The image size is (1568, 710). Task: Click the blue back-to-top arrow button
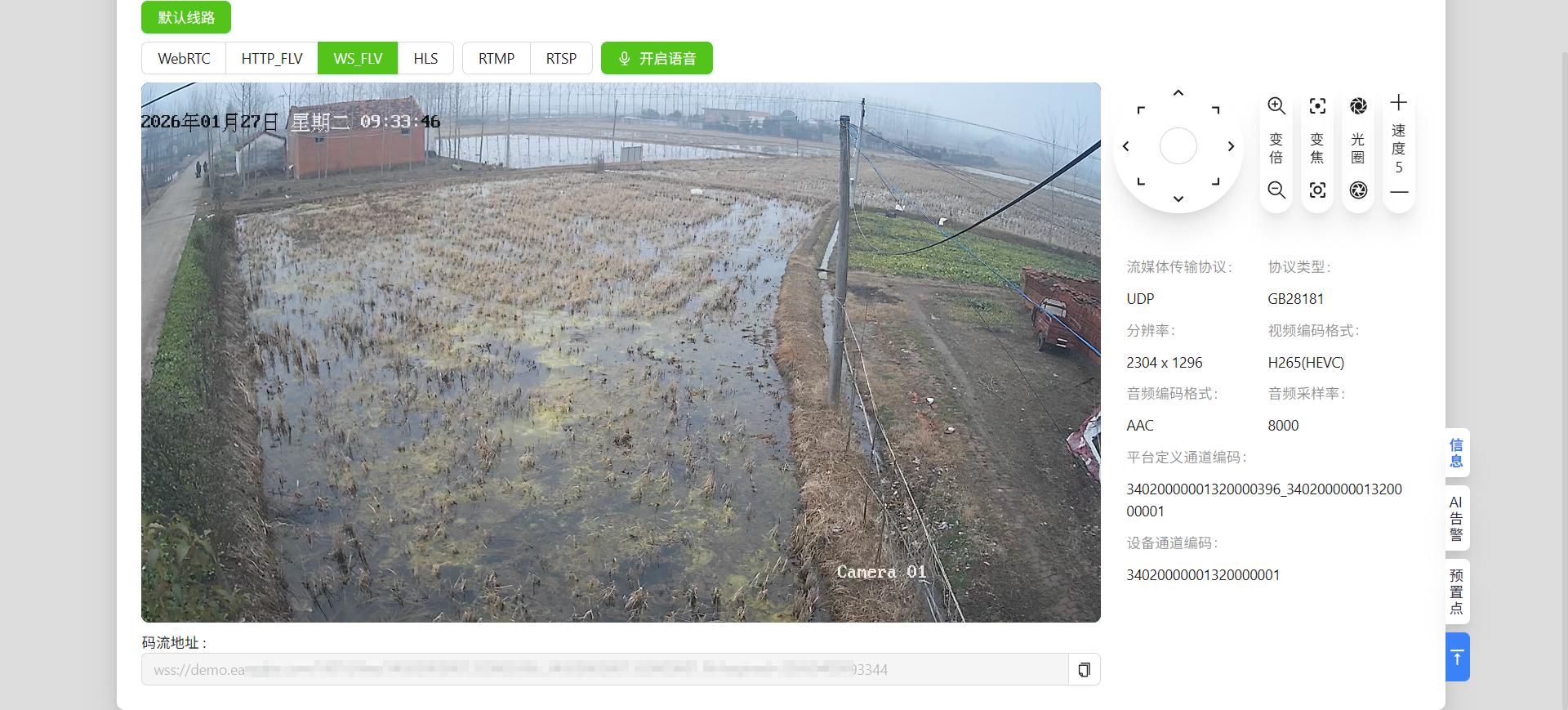point(1457,657)
